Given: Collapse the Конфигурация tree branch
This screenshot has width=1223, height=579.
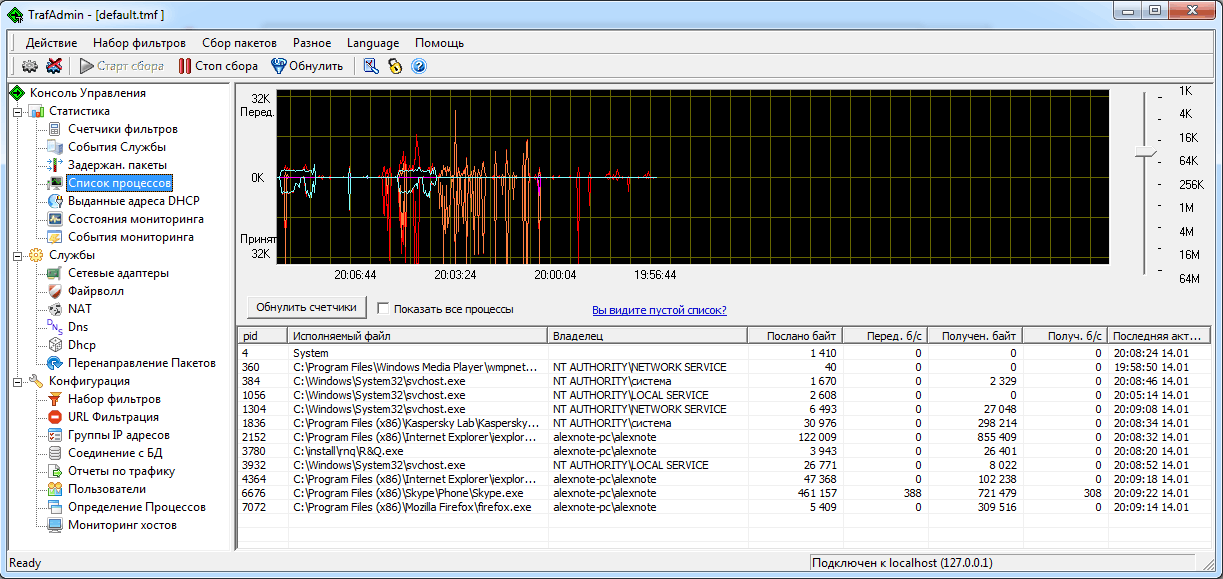Looking at the screenshot, I should tap(17, 381).
